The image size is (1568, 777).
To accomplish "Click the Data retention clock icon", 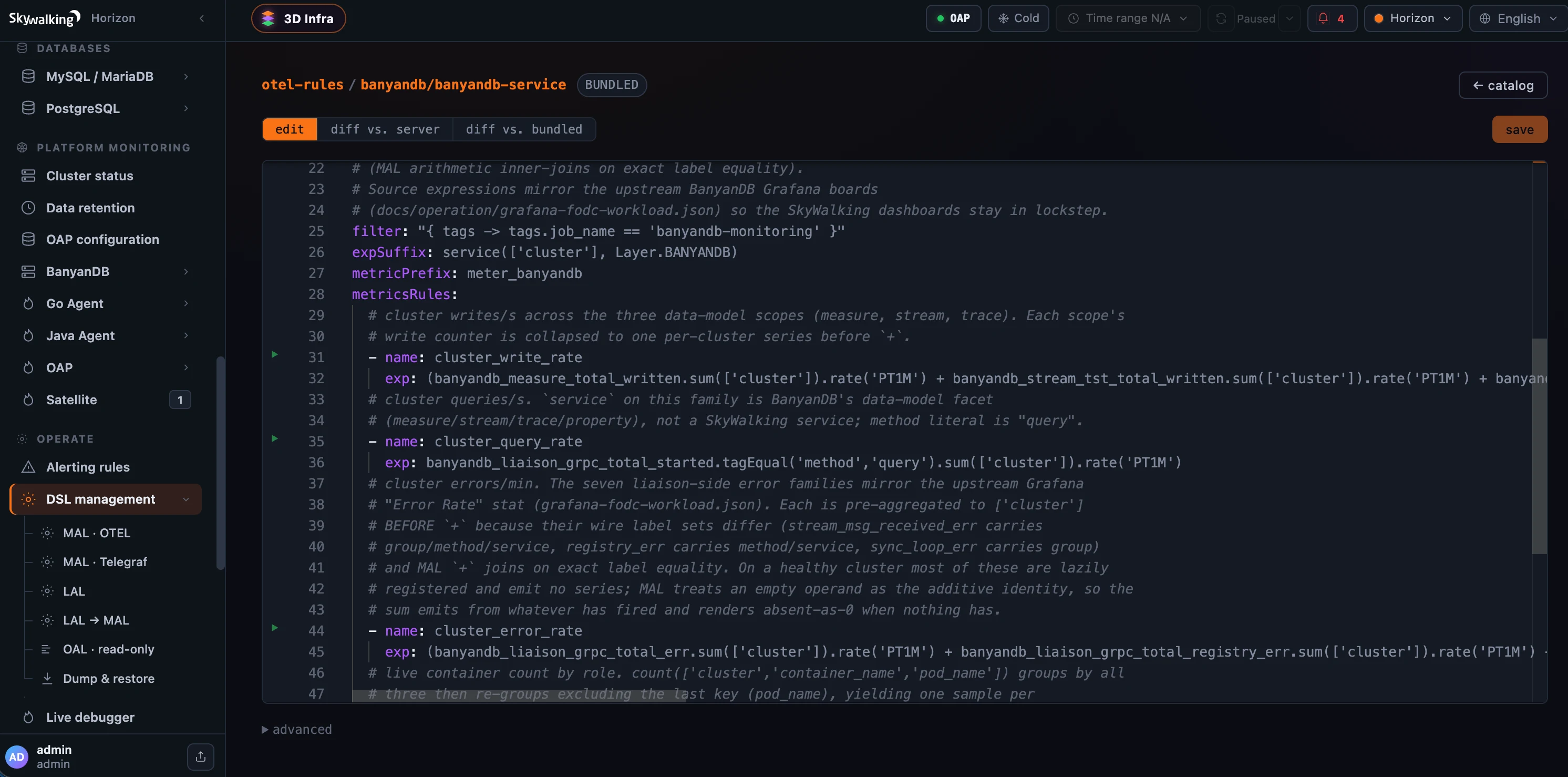I will [x=28, y=208].
